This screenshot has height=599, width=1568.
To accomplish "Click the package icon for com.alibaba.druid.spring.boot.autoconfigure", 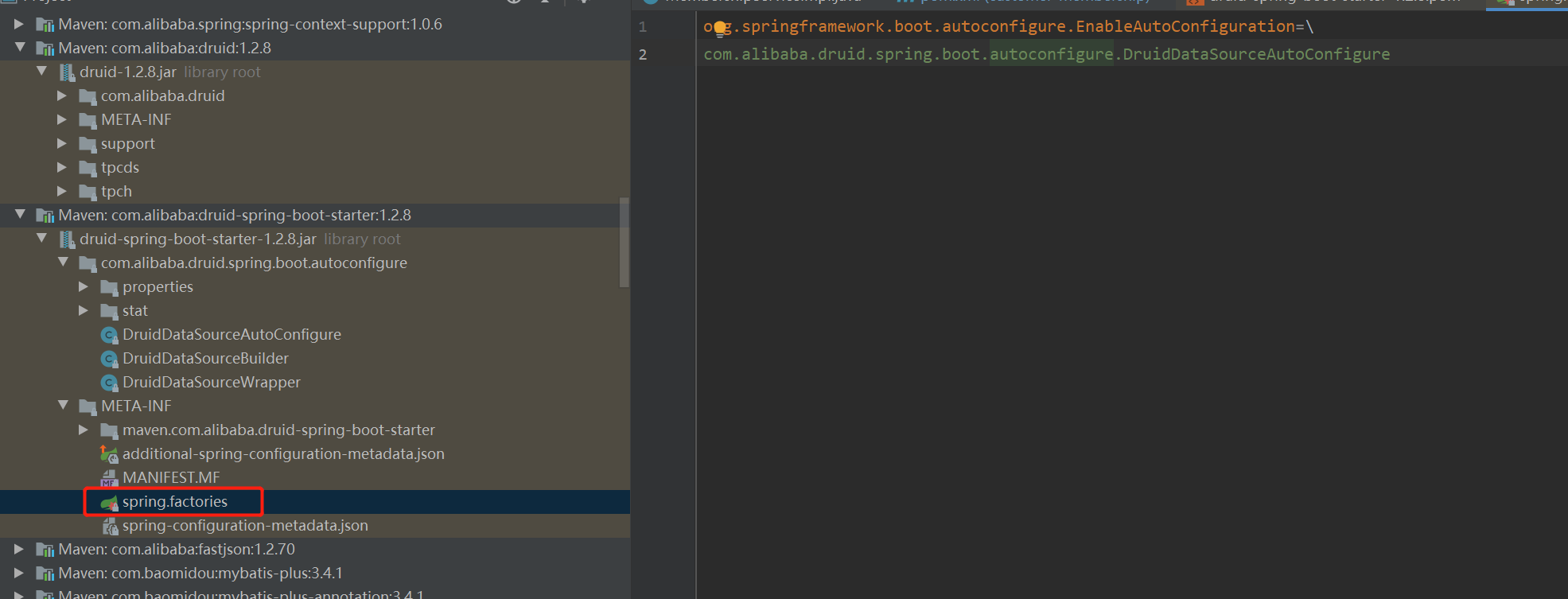I will point(88,263).
